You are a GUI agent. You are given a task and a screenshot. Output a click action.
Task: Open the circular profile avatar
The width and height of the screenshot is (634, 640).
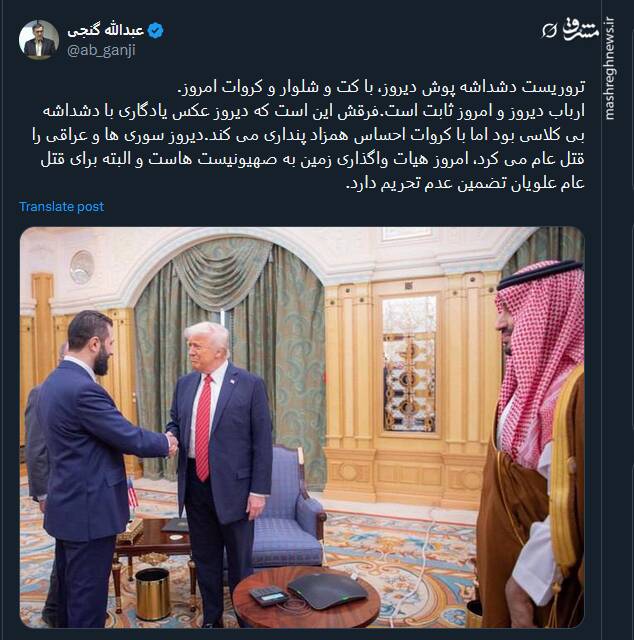pyautogui.click(x=39, y=40)
